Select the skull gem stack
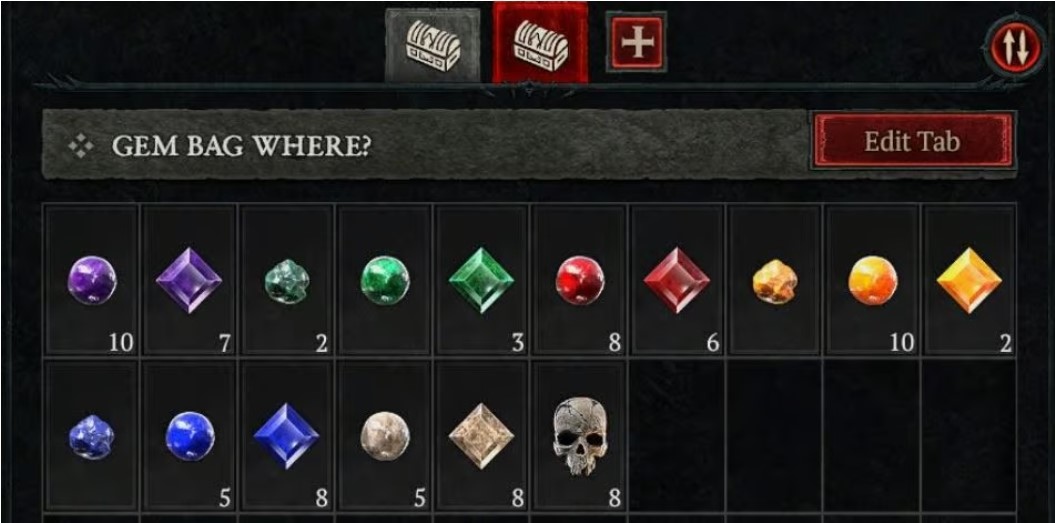The width and height of the screenshot is (1055, 523). [x=579, y=436]
